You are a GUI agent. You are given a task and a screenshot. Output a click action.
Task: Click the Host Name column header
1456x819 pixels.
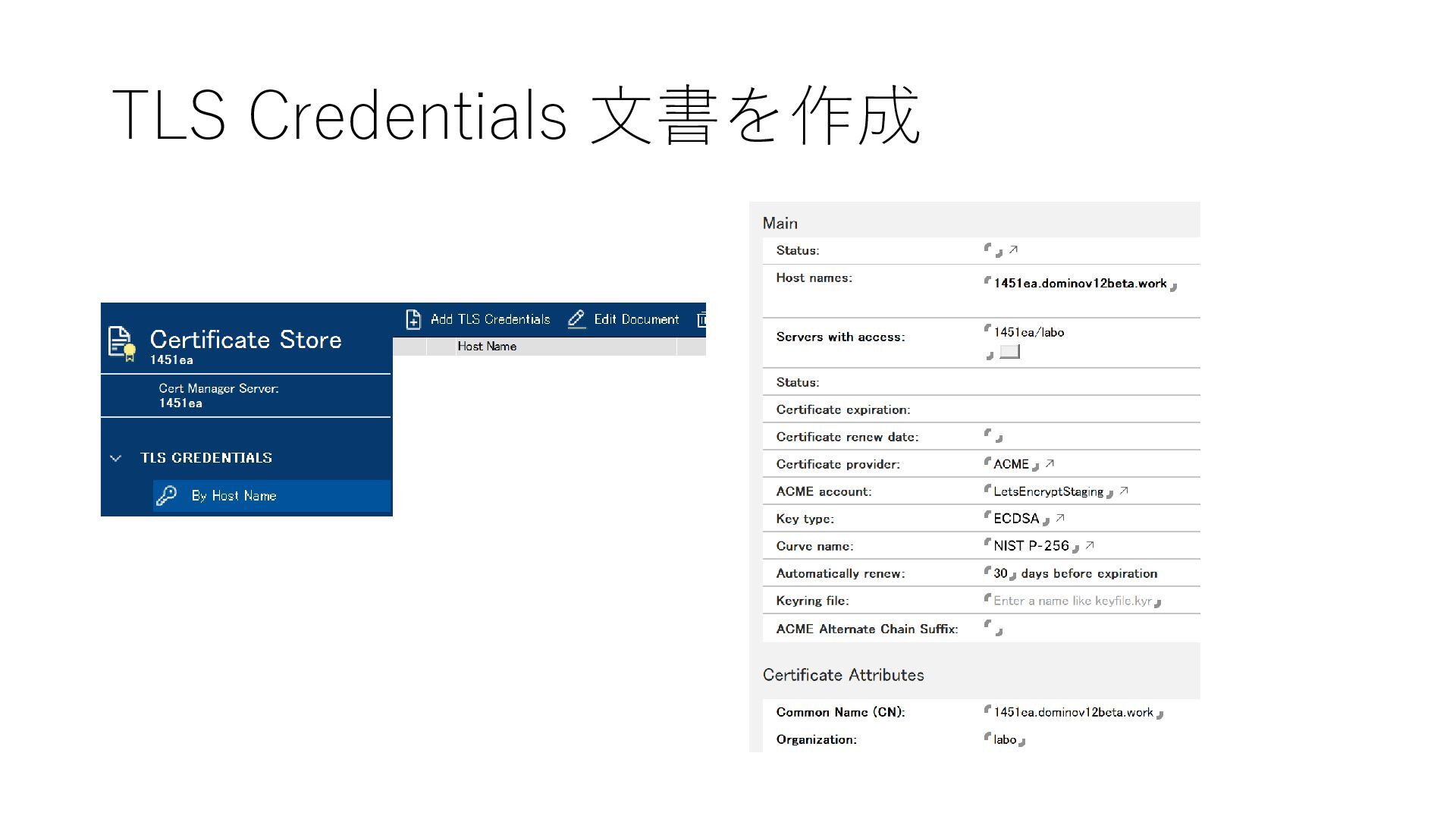(487, 347)
